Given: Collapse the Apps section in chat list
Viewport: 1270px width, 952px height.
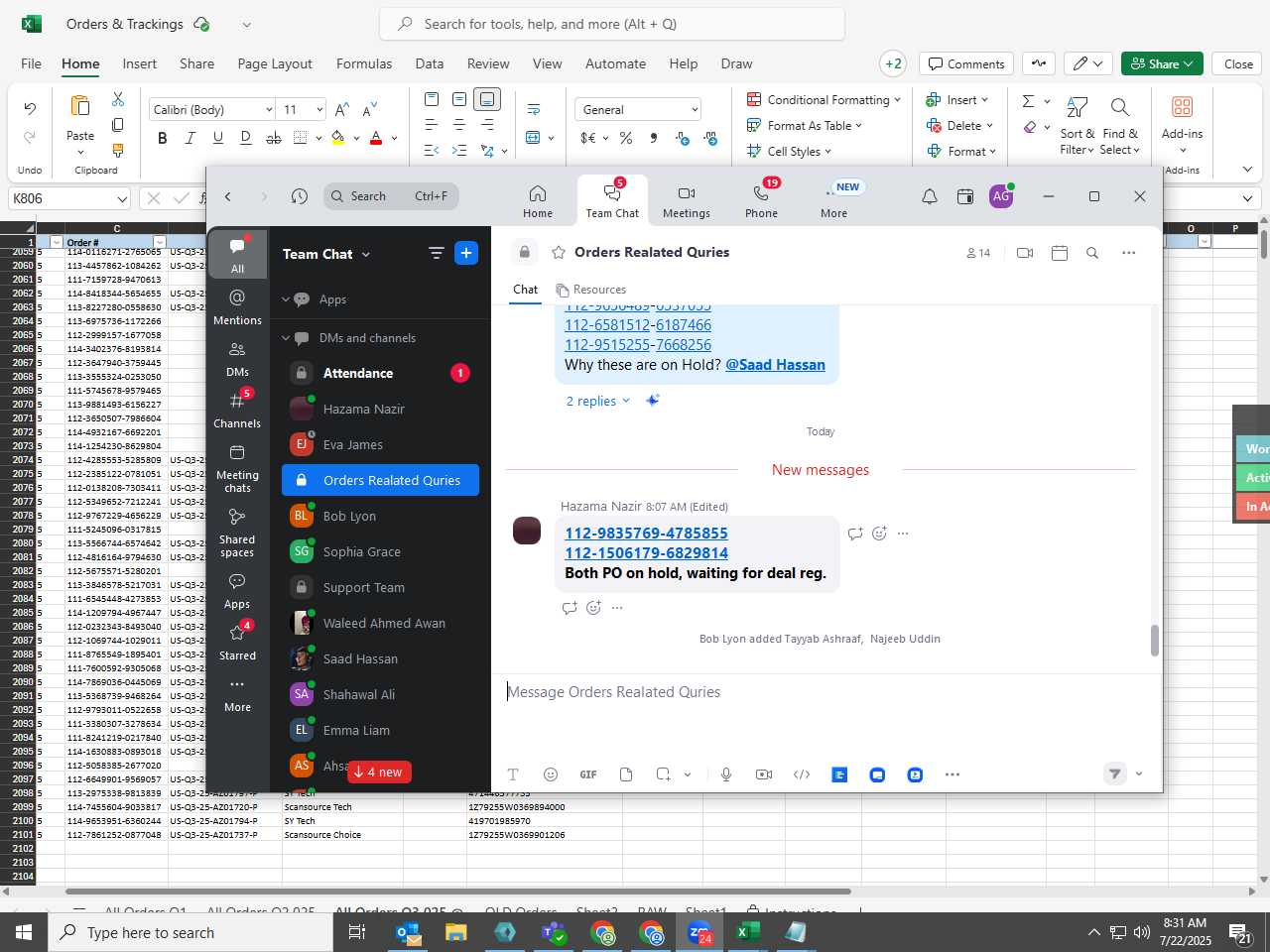Looking at the screenshot, I should point(286,299).
